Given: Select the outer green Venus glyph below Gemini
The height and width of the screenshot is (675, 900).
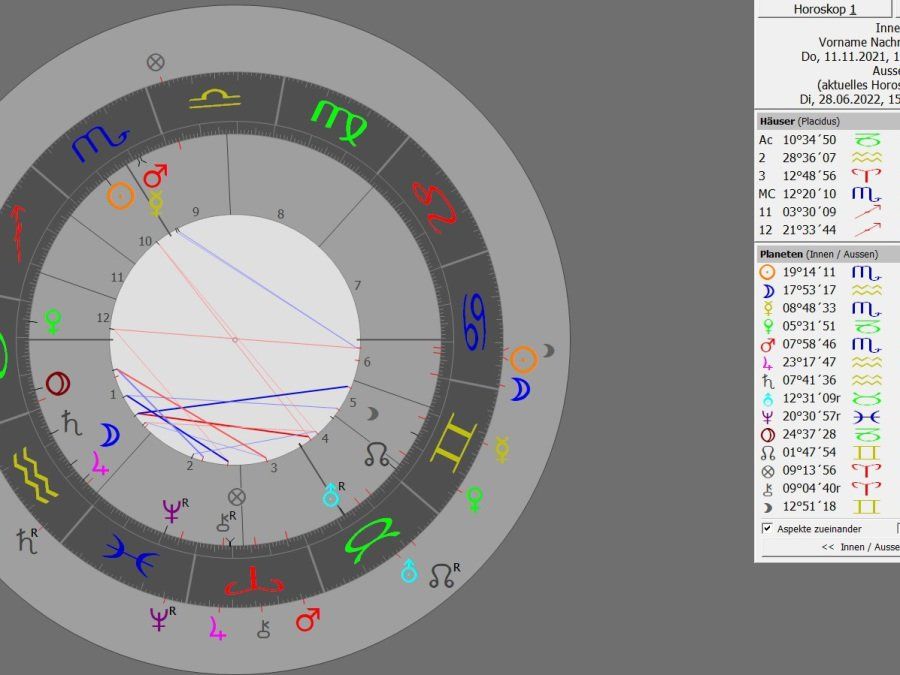Looking at the screenshot, I should (x=474, y=499).
